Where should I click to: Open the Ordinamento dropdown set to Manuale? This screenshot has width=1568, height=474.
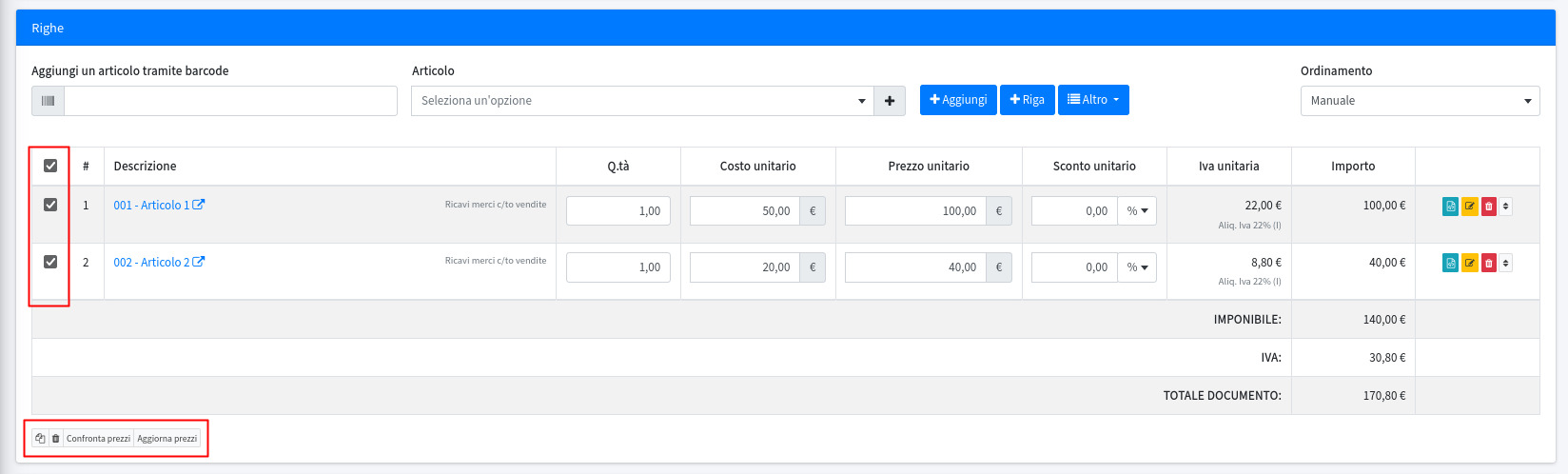[x=1420, y=101]
